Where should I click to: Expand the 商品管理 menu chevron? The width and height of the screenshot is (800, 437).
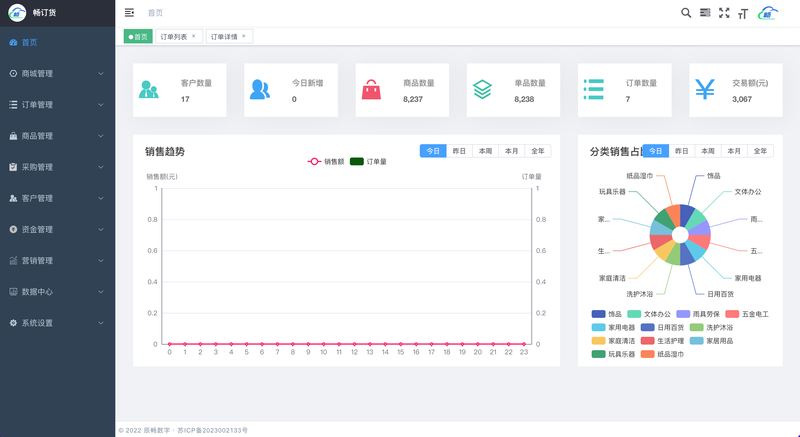tap(101, 136)
